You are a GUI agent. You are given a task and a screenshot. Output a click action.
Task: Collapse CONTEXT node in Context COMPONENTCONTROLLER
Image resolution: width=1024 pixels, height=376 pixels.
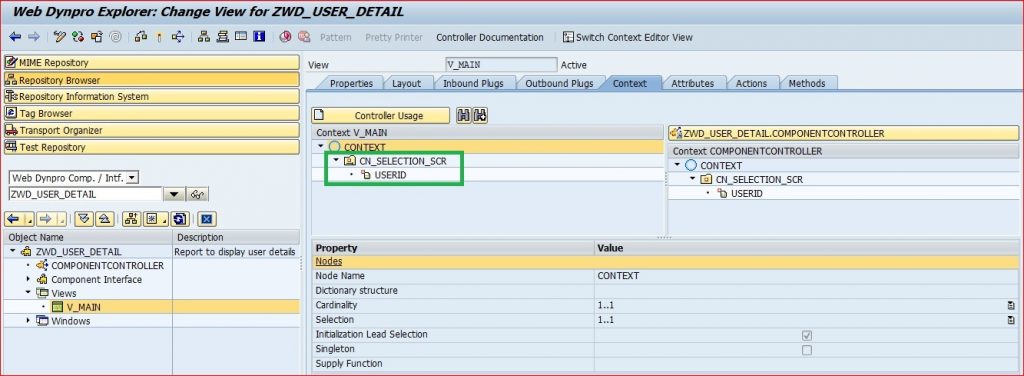678,165
